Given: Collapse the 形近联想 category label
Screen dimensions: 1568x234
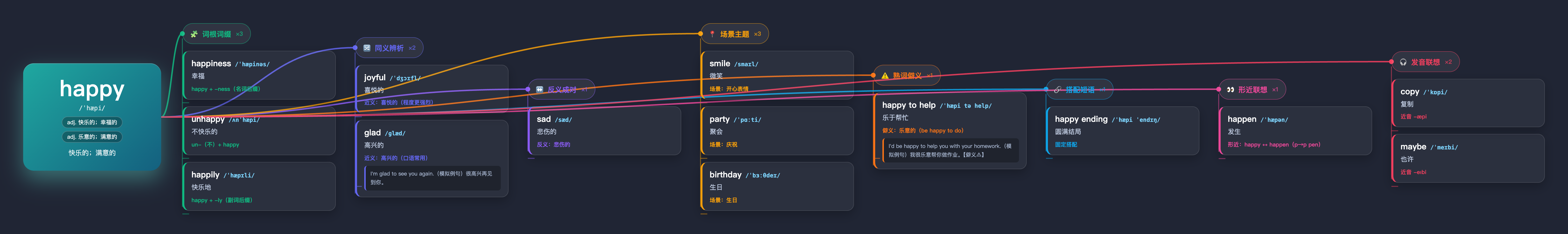Looking at the screenshot, I should point(1253,90).
